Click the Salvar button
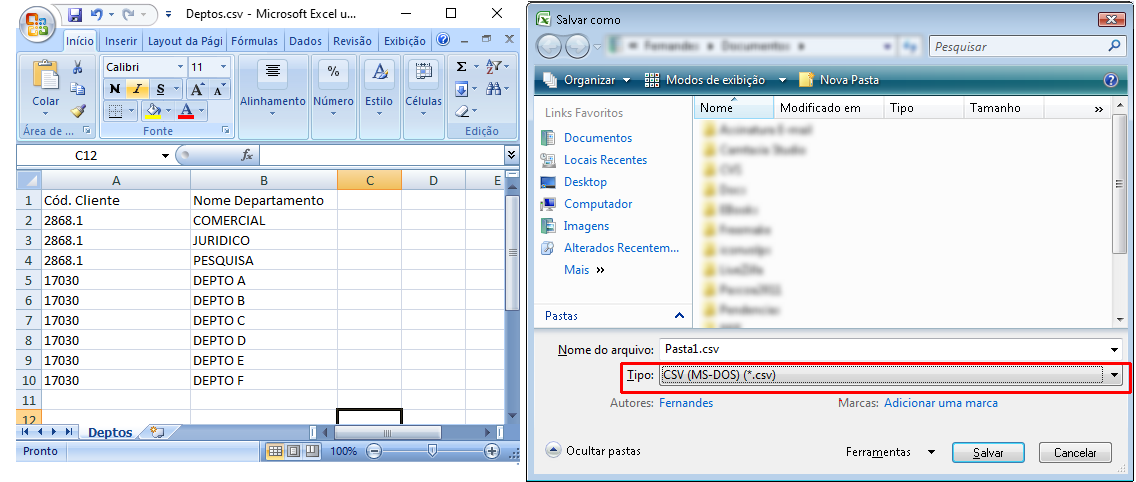 (988, 452)
